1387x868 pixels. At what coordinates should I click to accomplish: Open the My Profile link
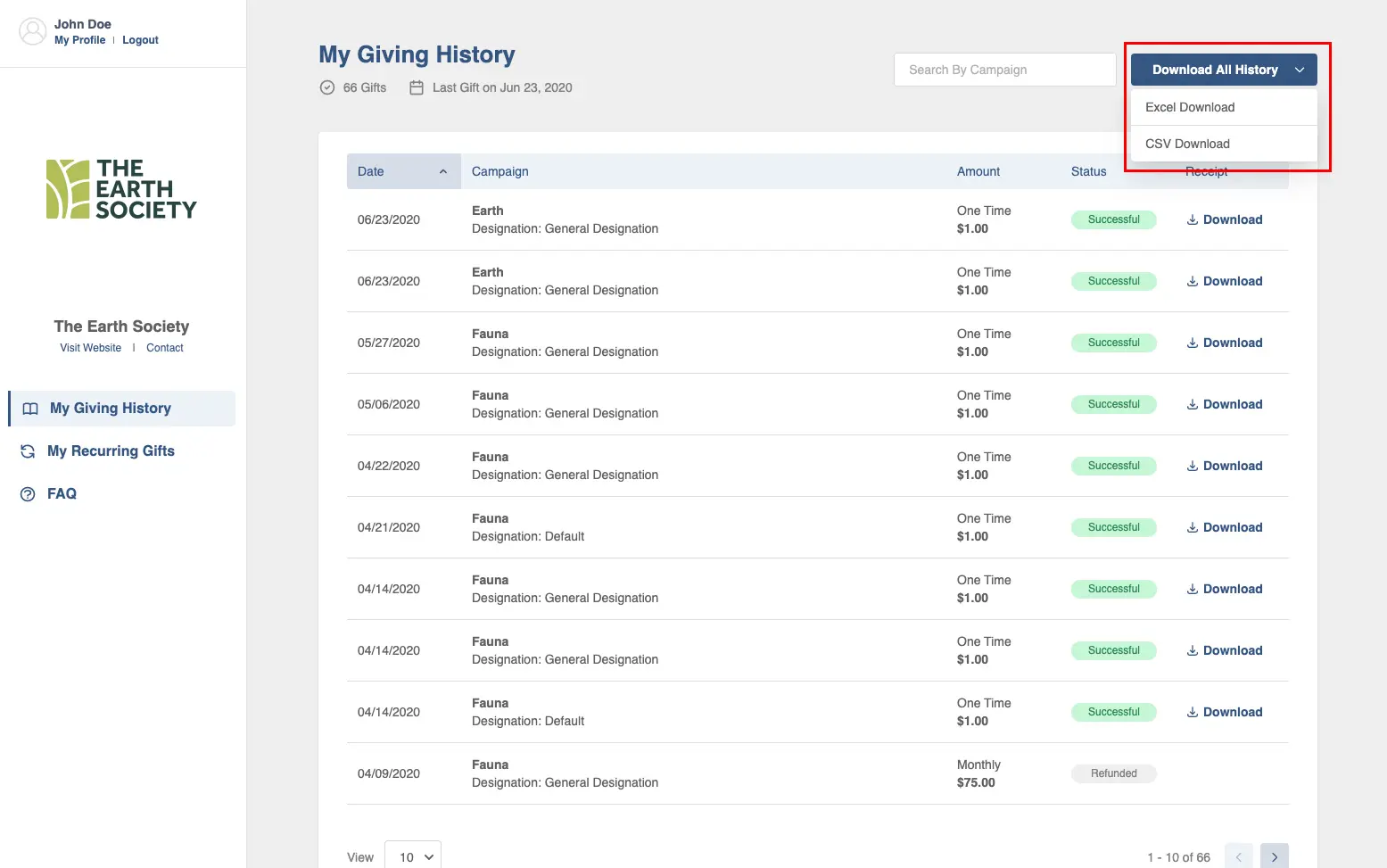pos(79,40)
